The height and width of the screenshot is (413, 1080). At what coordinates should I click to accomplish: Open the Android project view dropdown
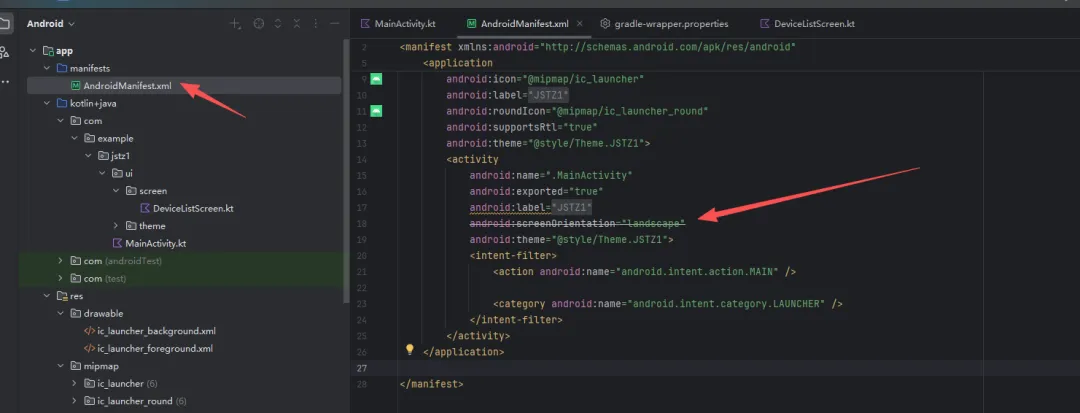click(x=51, y=23)
